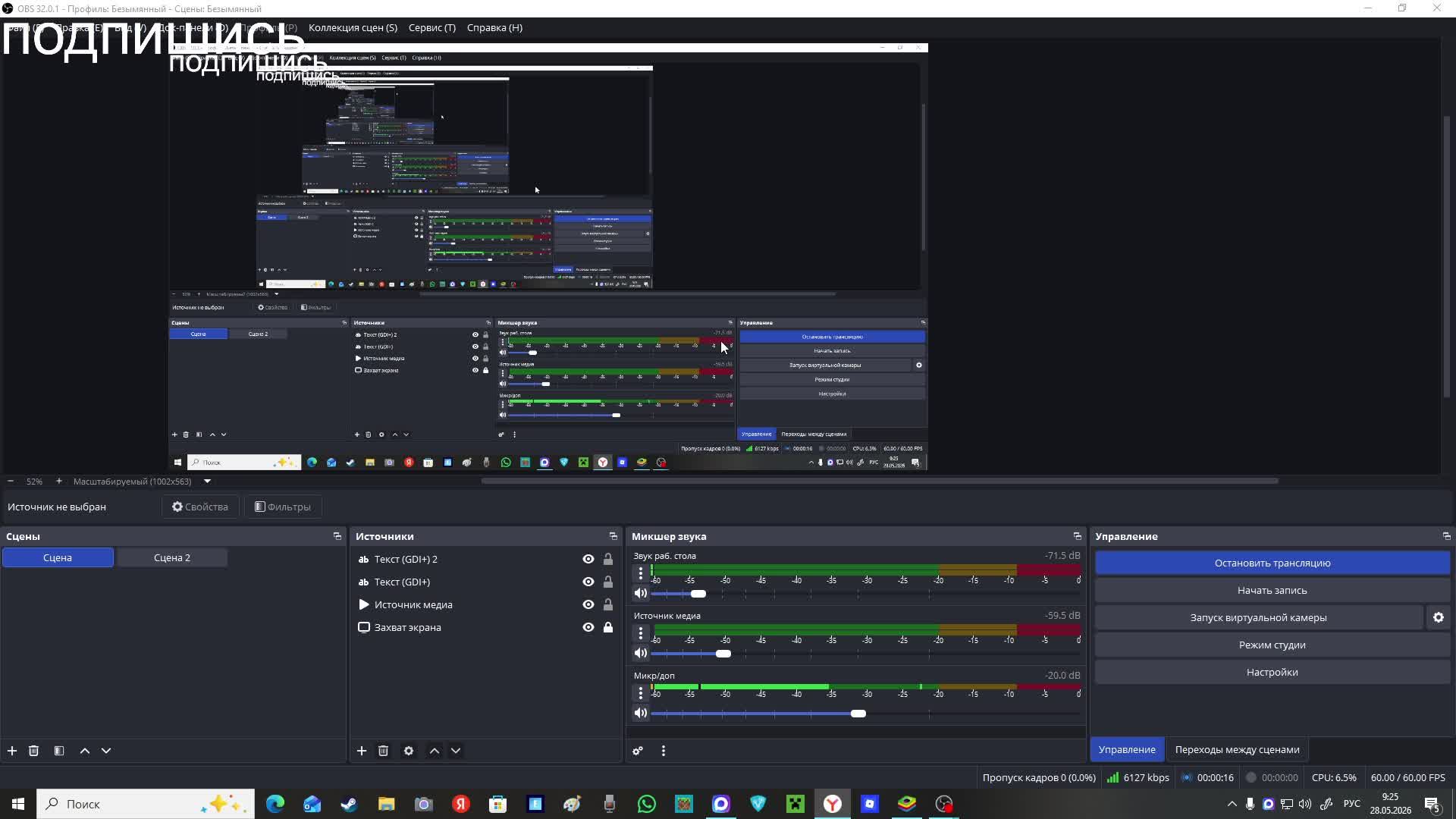Open advanced audio properties gears icon
The height and width of the screenshot is (819, 1456).
(638, 751)
